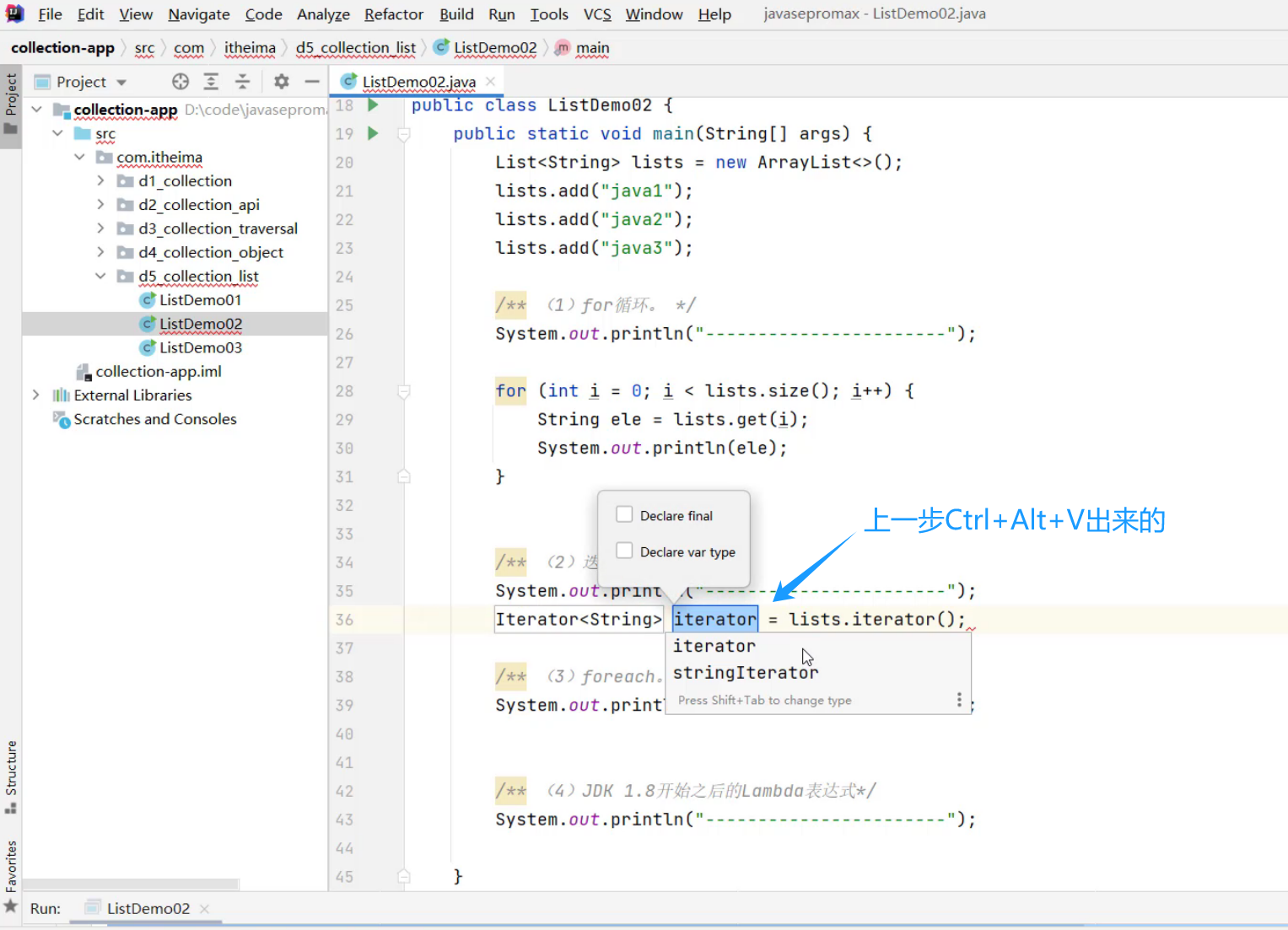1288x930 pixels.
Task: Select ListDemo01 in the project tree
Action: click(201, 300)
